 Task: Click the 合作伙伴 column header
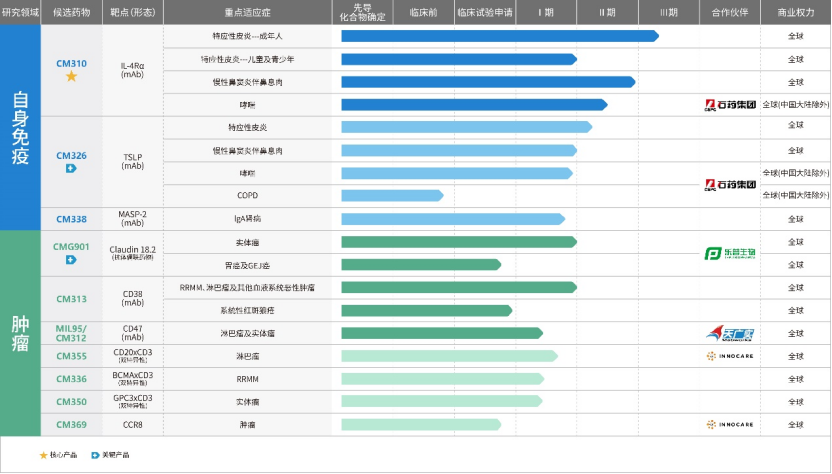(730, 12)
